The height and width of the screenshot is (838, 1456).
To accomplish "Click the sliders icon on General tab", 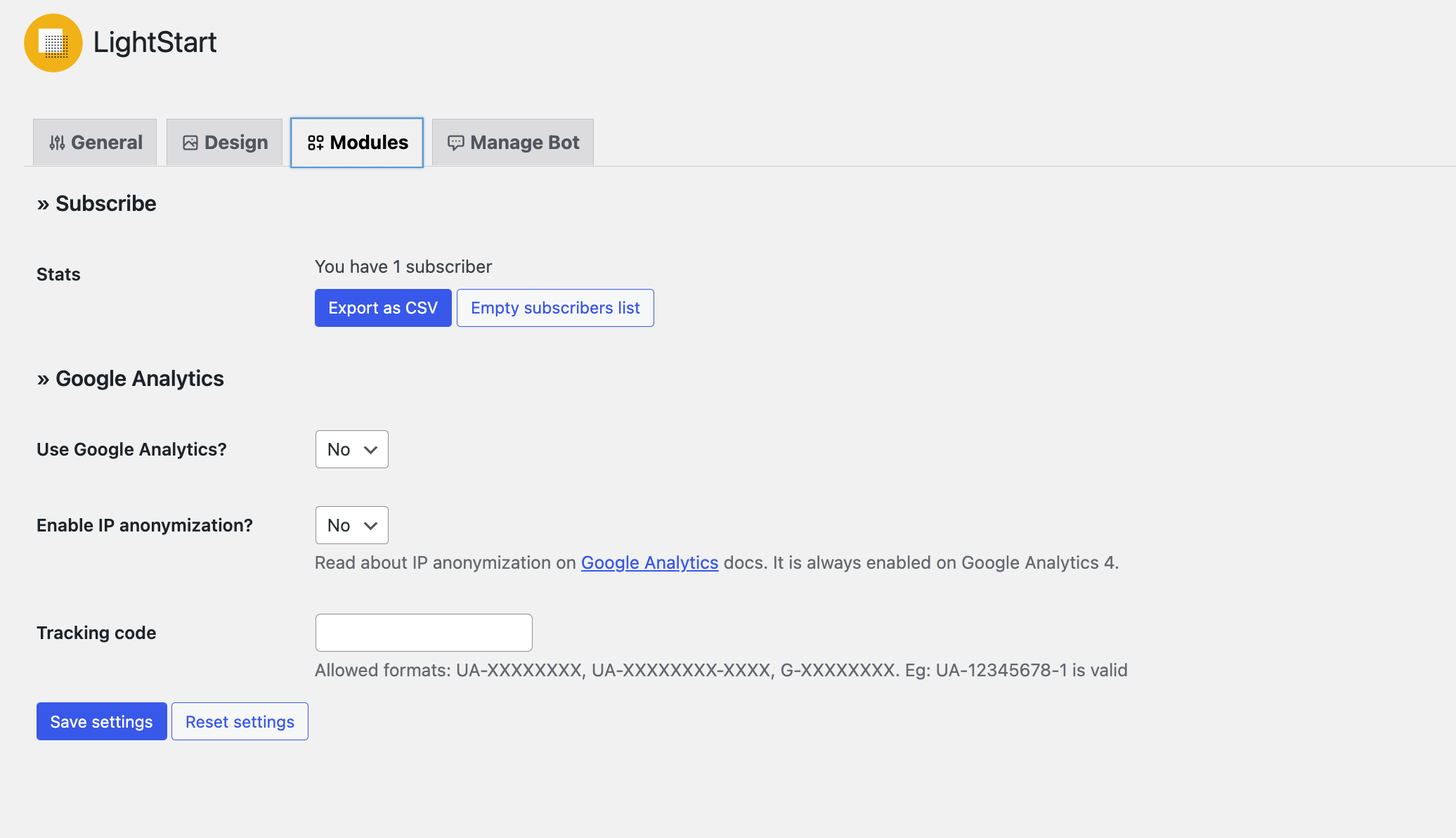I will 57,143.
